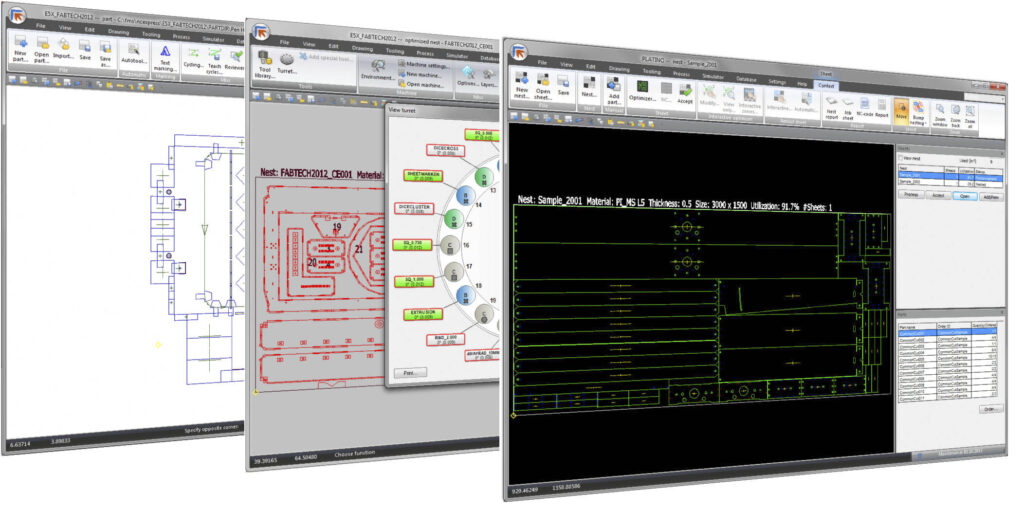Click the Zoom back tool
The image size is (1024, 510).
pos(955,116)
